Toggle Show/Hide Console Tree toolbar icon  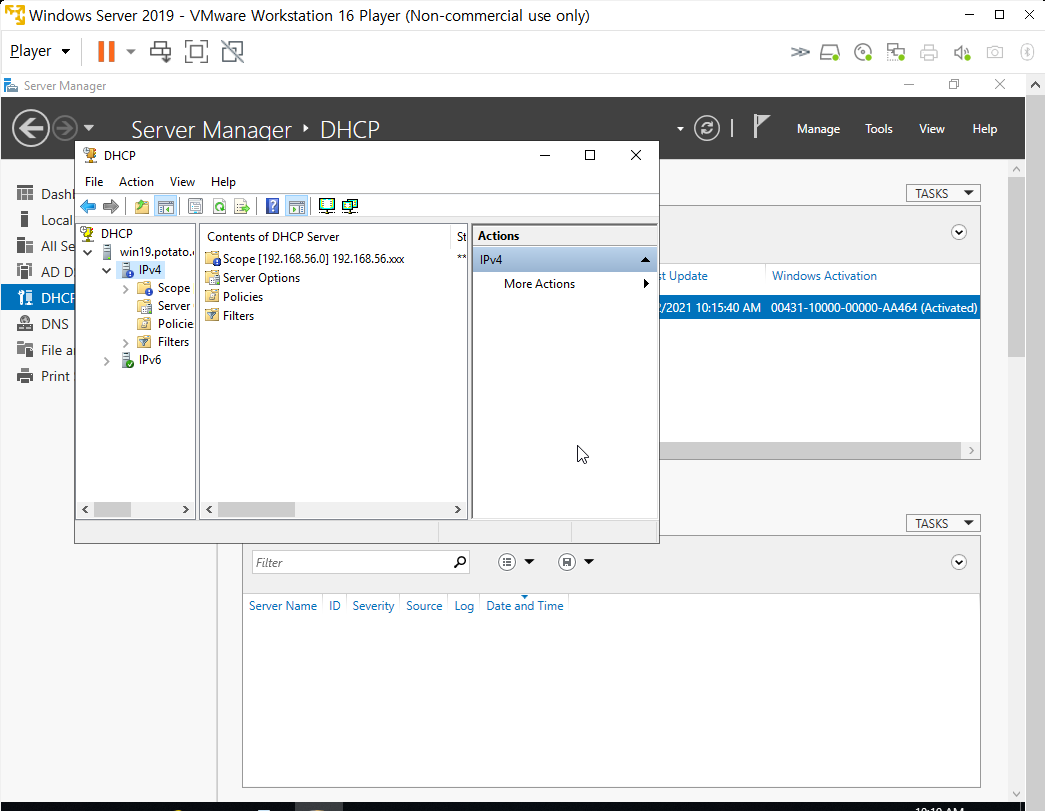tap(165, 207)
